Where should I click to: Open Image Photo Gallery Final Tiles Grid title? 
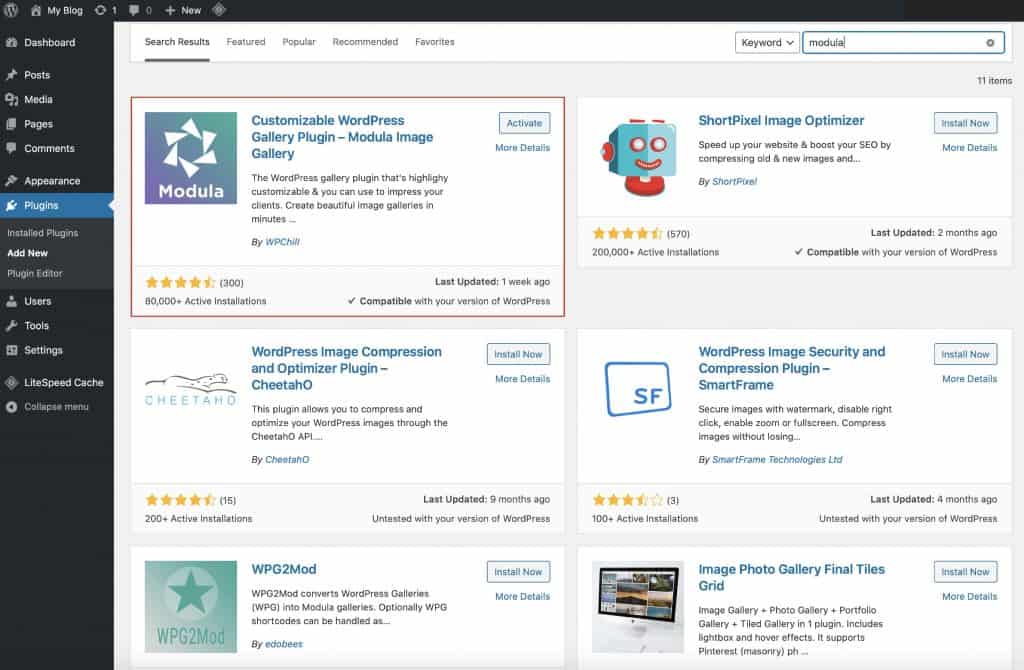[792, 577]
